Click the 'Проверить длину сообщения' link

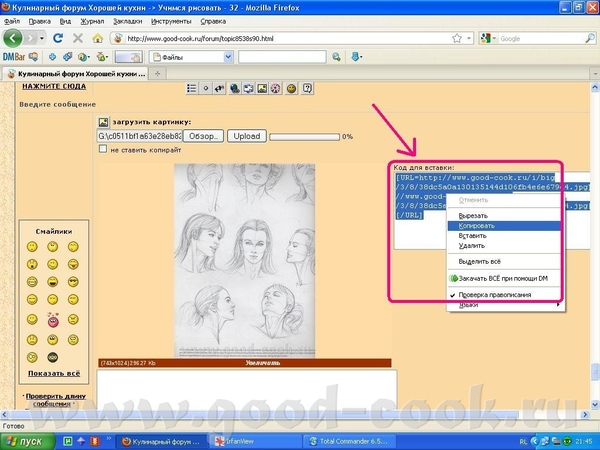click(x=54, y=400)
